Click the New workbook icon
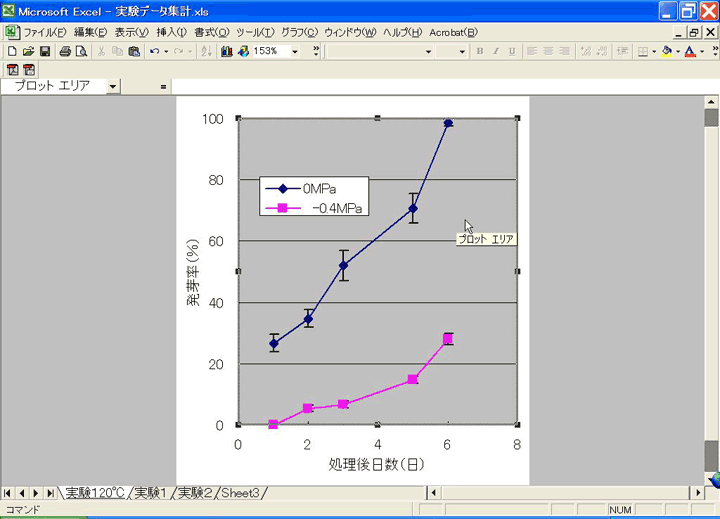720x519 pixels. (12, 51)
